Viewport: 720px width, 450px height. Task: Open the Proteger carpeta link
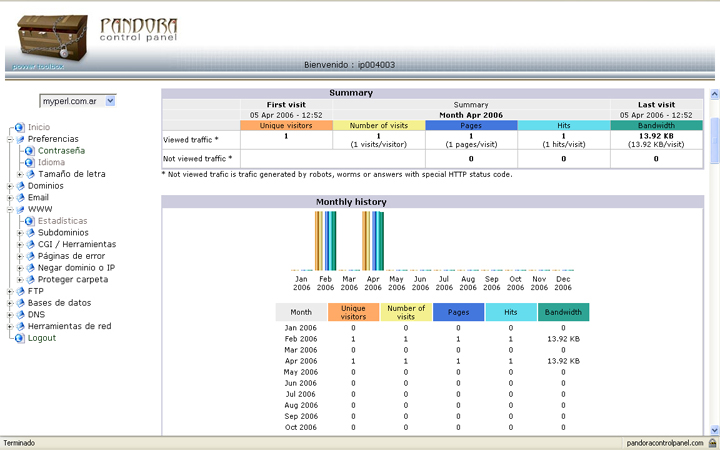click(x=73, y=280)
